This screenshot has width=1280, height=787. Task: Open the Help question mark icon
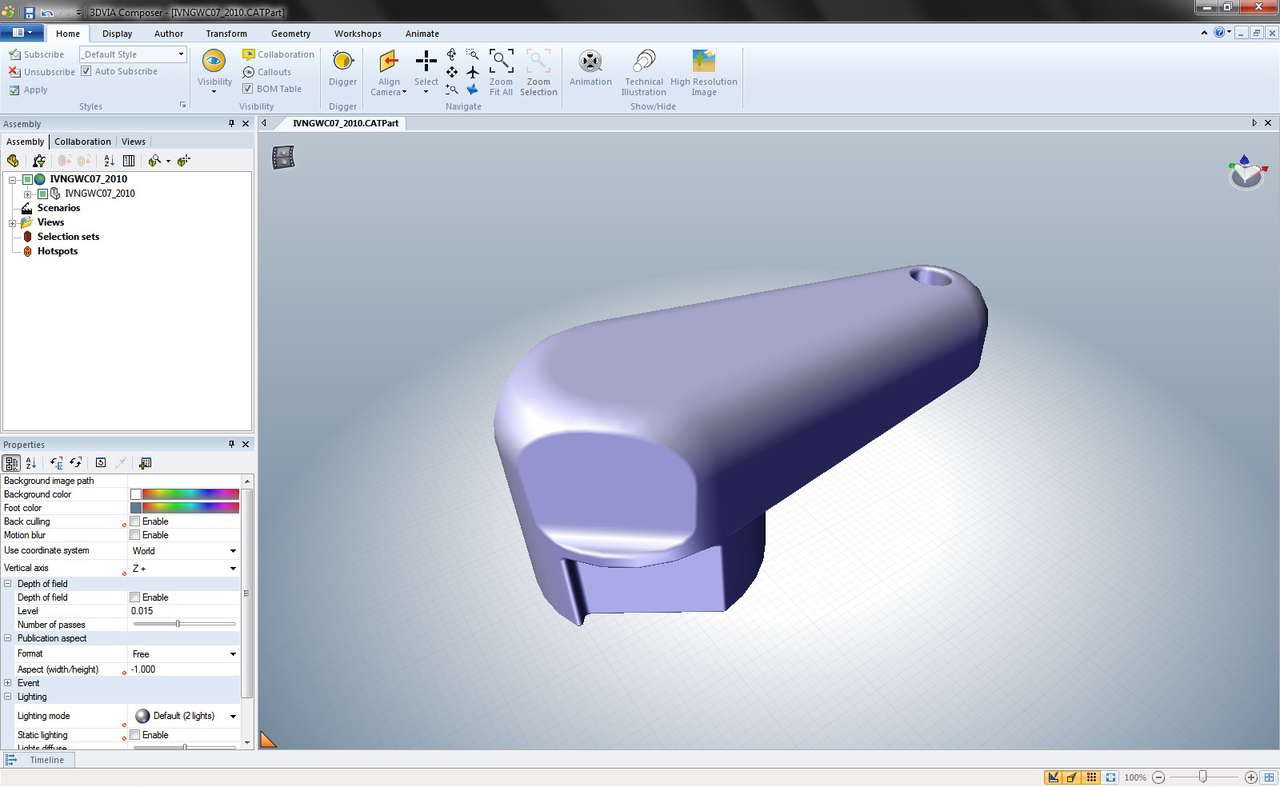tap(1220, 32)
